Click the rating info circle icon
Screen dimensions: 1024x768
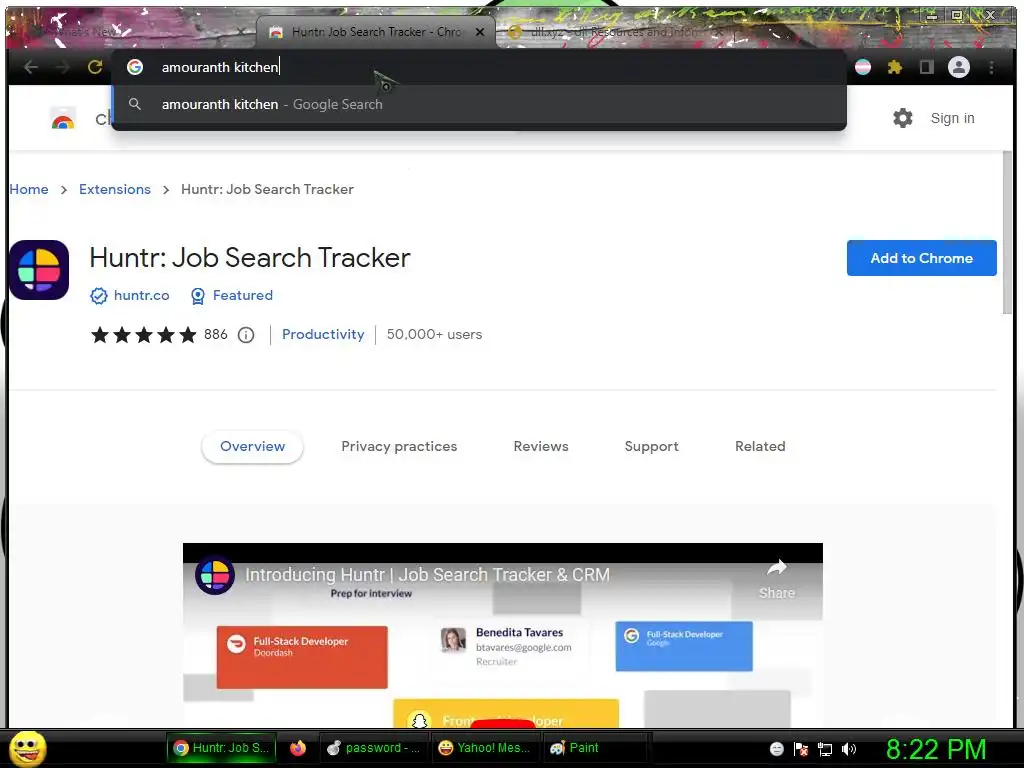(246, 335)
